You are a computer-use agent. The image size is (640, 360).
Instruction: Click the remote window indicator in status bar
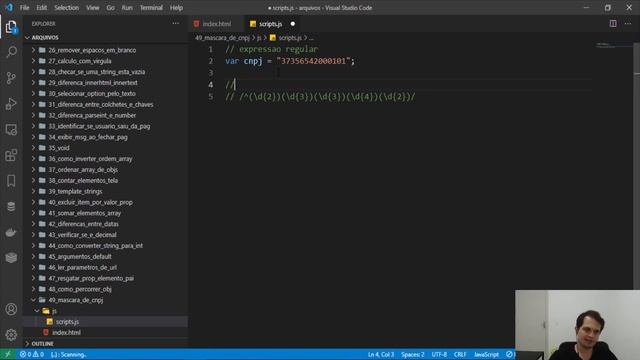tap(8, 354)
